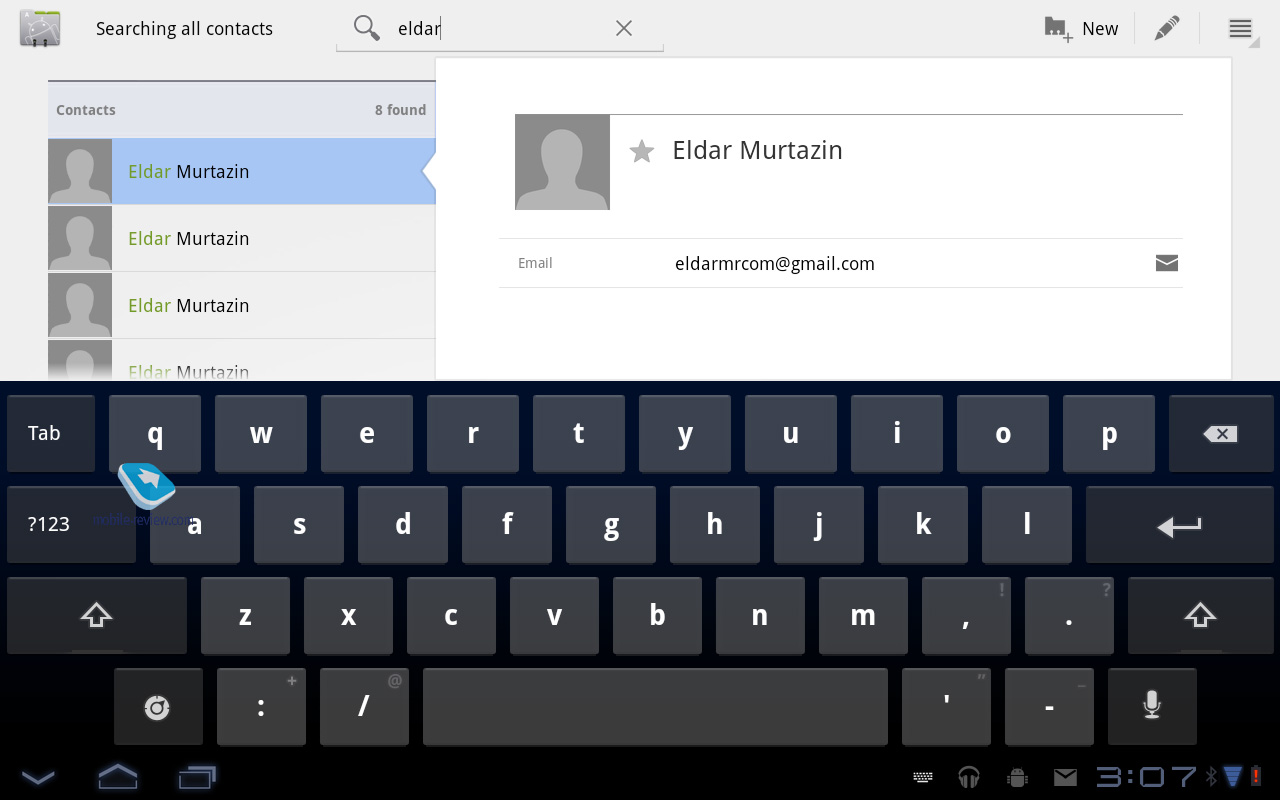Open the recent apps button

tap(197, 777)
